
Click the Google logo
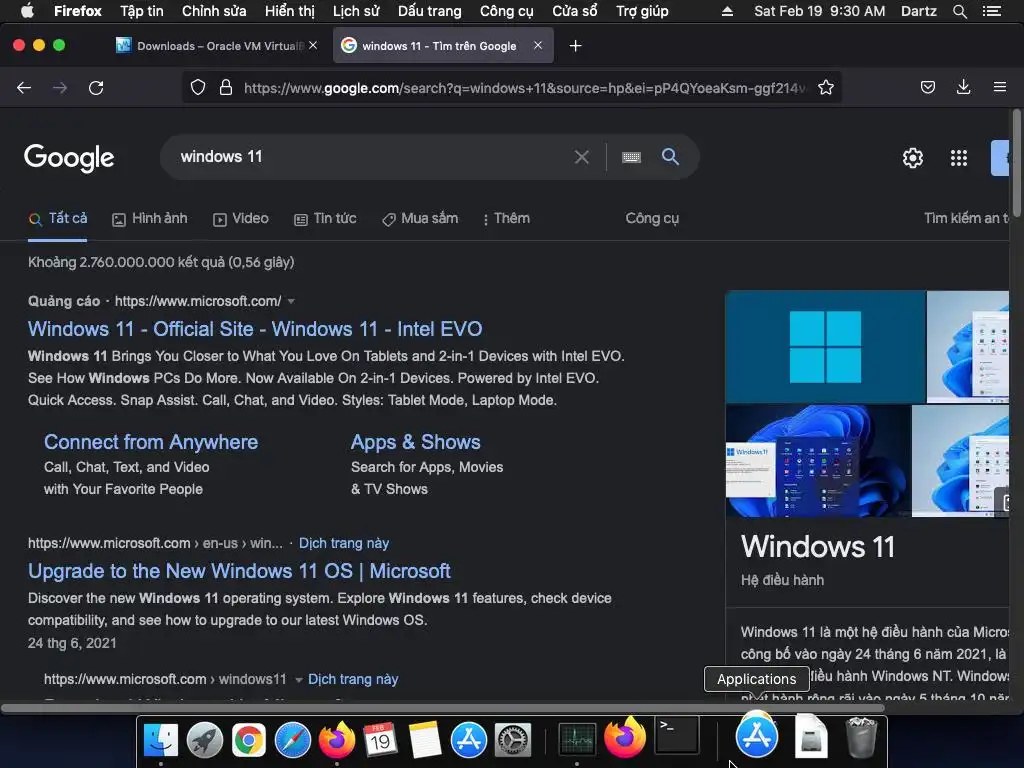coord(69,158)
